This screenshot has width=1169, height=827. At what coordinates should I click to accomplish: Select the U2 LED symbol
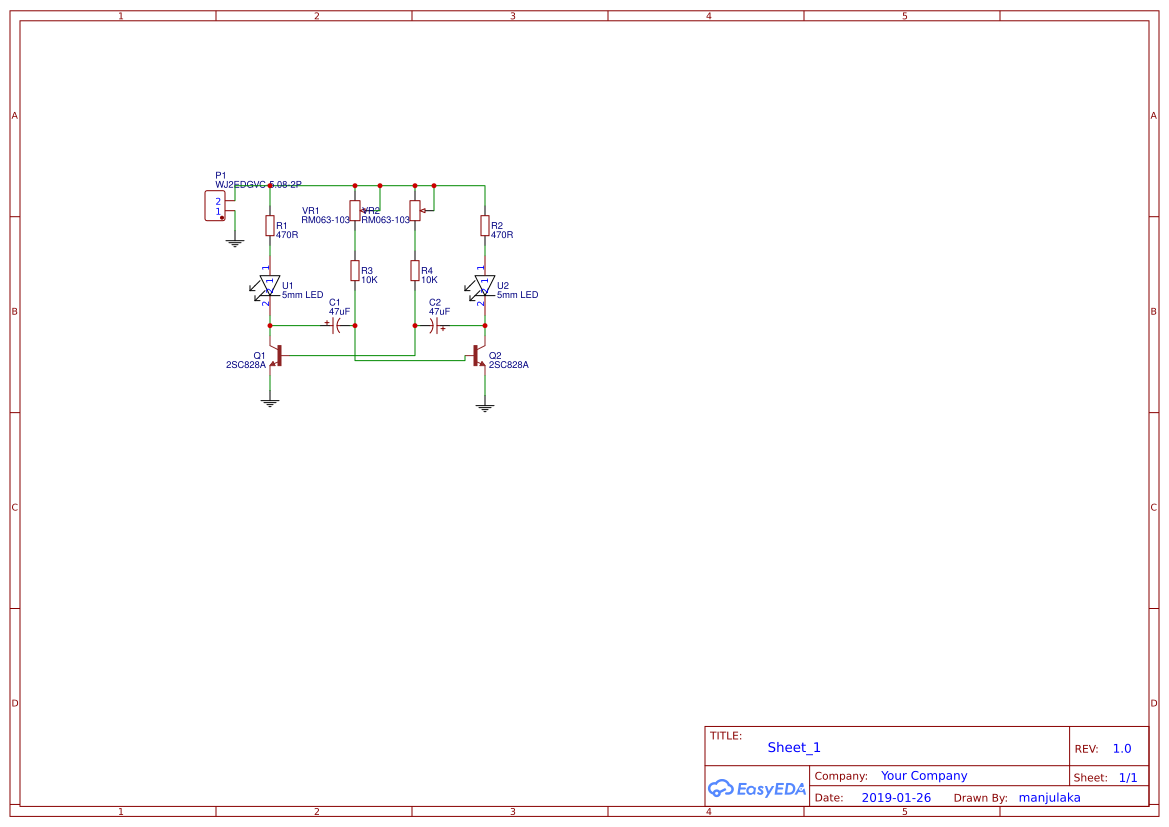coord(481,288)
